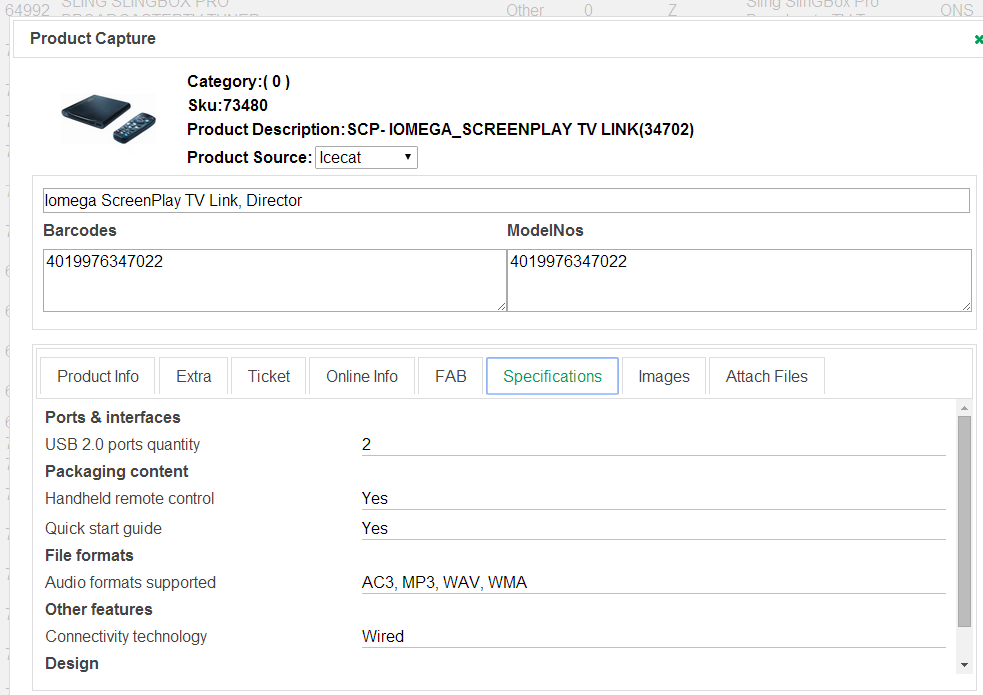Click the Ports & interfaces heading

pyautogui.click(x=113, y=417)
